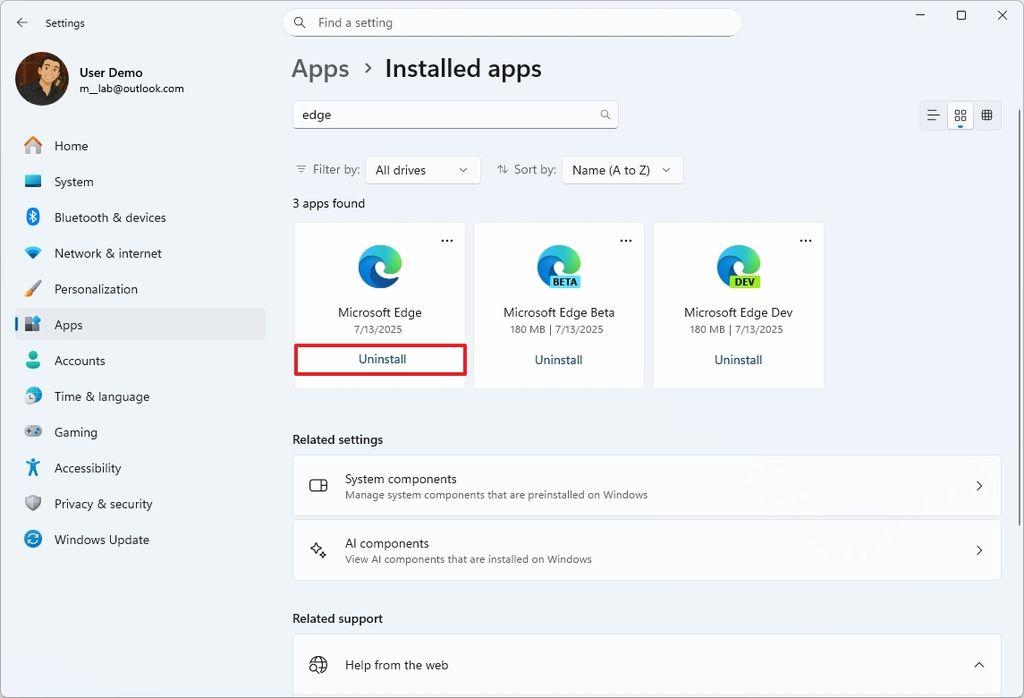
Task: Click the Accessibility figure icon
Action: coord(33,468)
